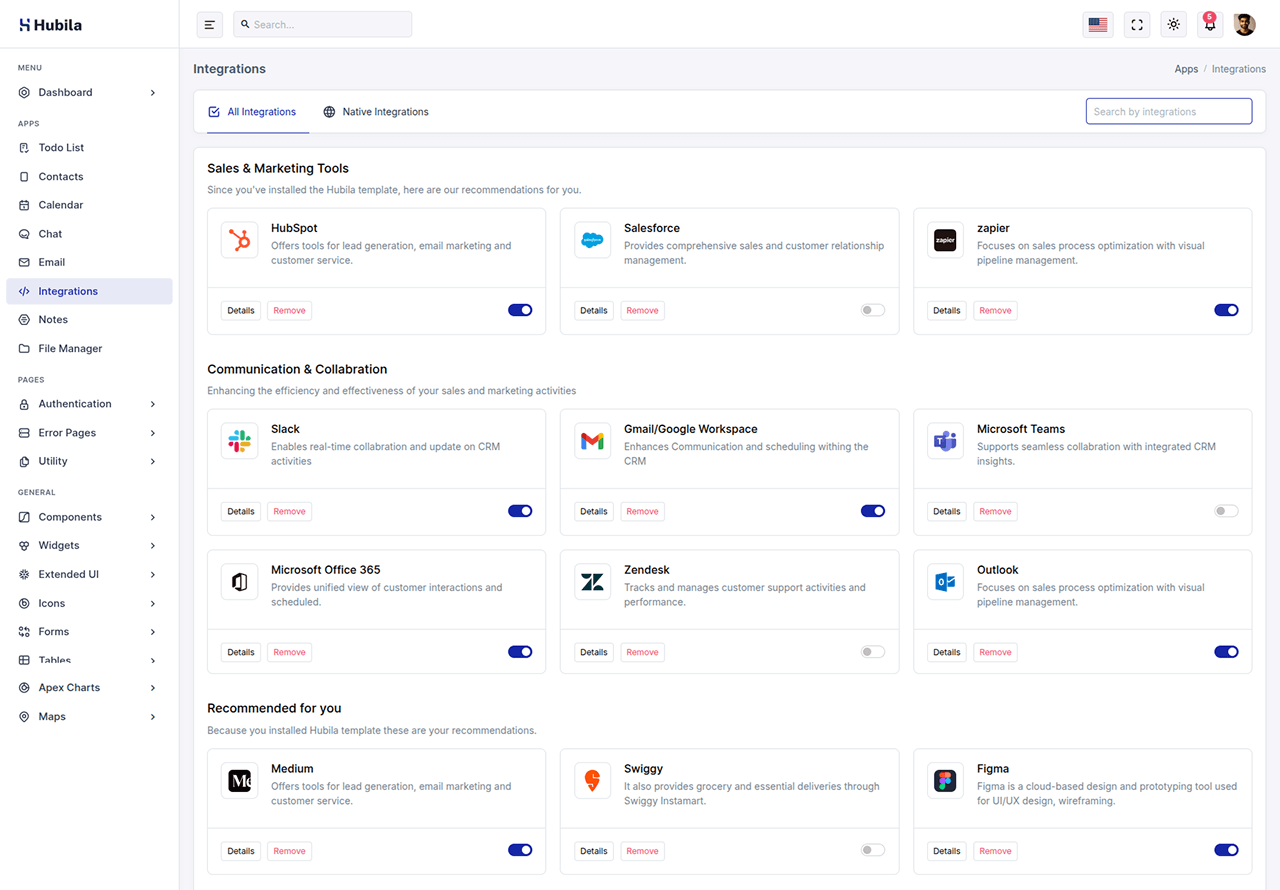
Task: Open notifications bell with 5 badge
Action: [x=1210, y=25]
